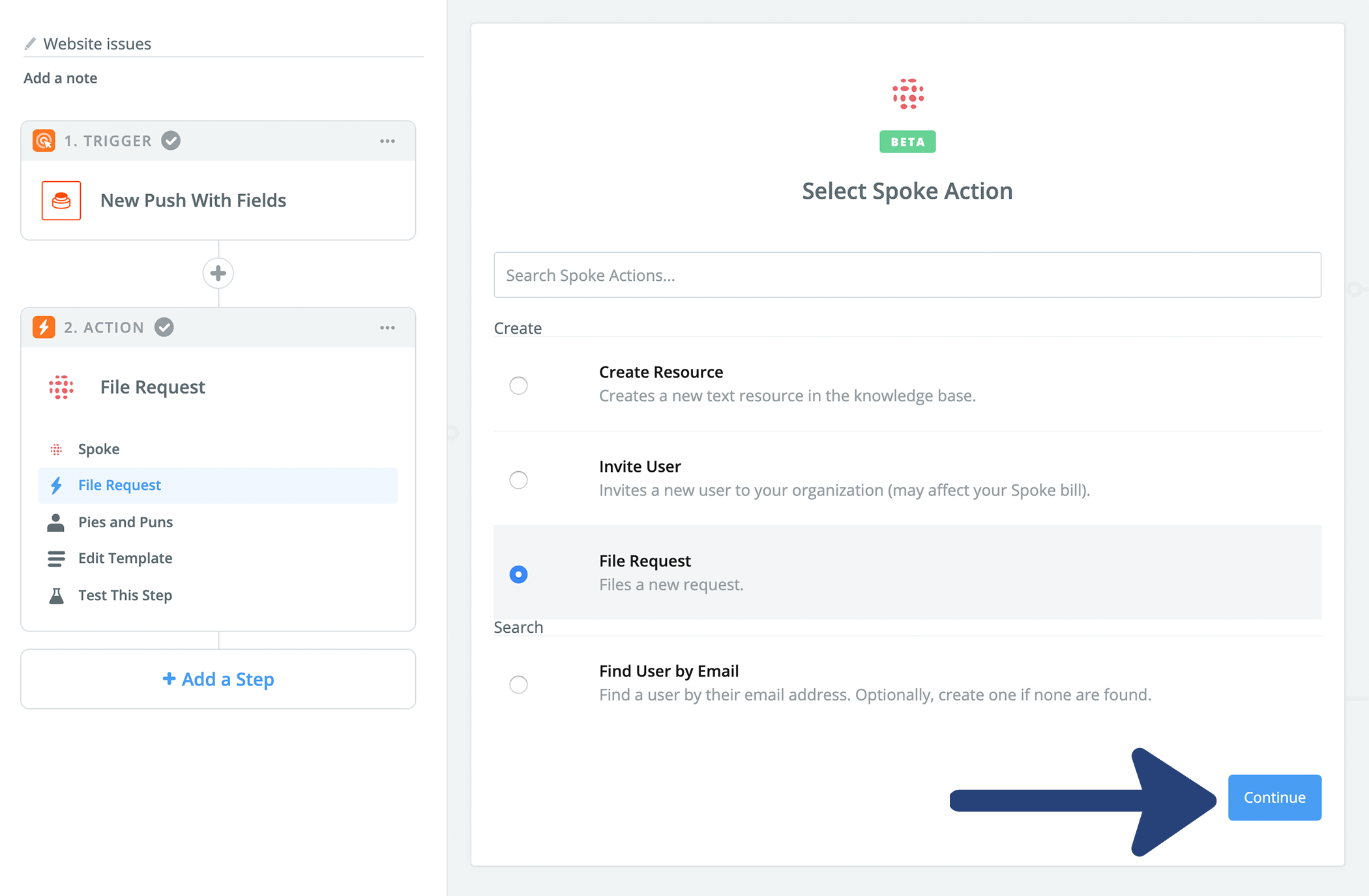
Task: Click the Trigger step checkmark badge
Action: coord(171,141)
